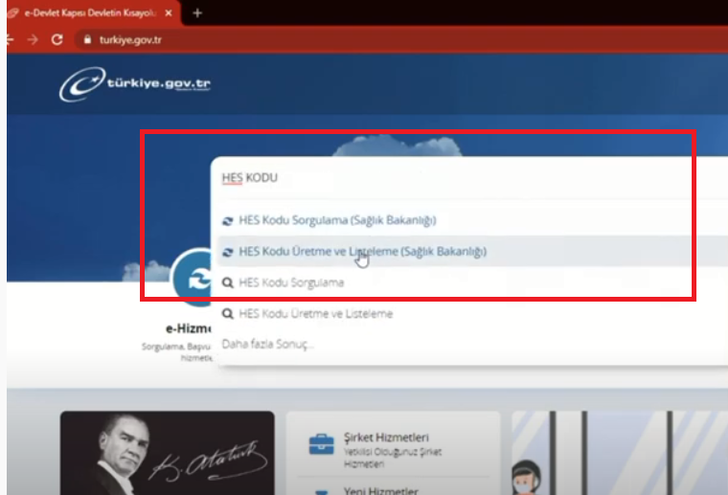
Task: Click the Şirket Hizmetleri briefcase icon
Action: coord(321,444)
